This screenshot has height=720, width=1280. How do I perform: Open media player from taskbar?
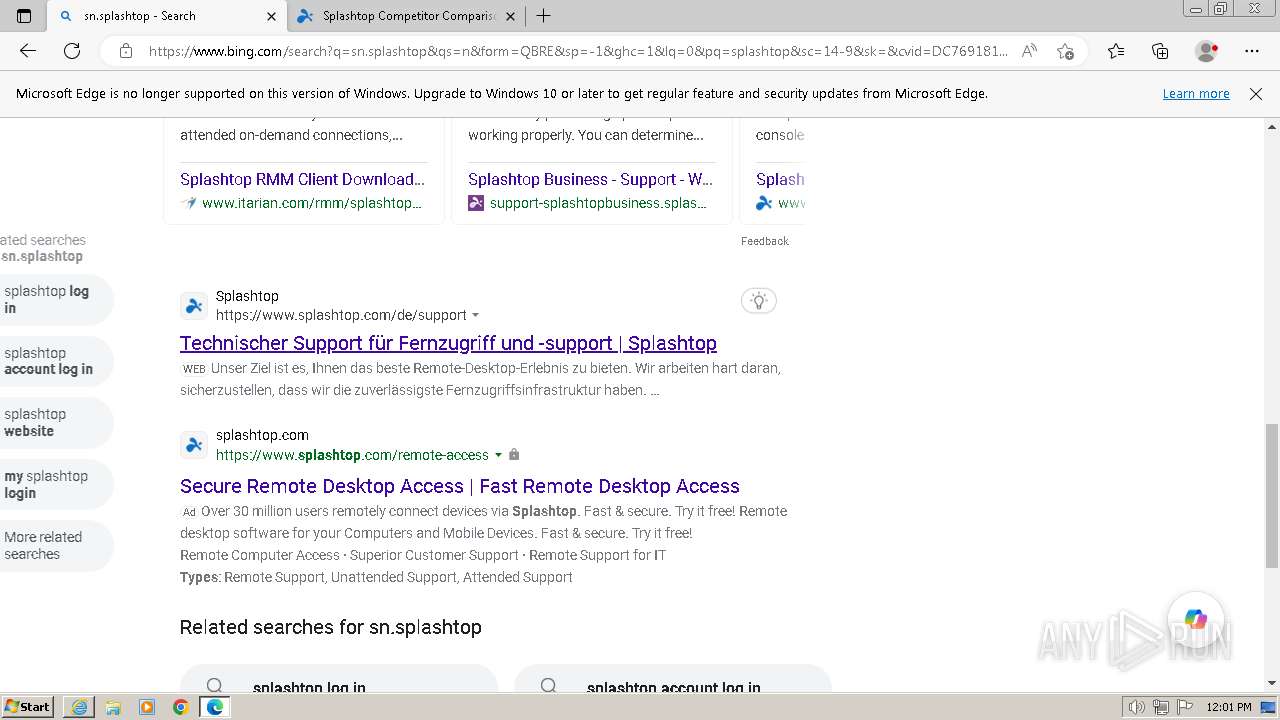click(x=147, y=707)
